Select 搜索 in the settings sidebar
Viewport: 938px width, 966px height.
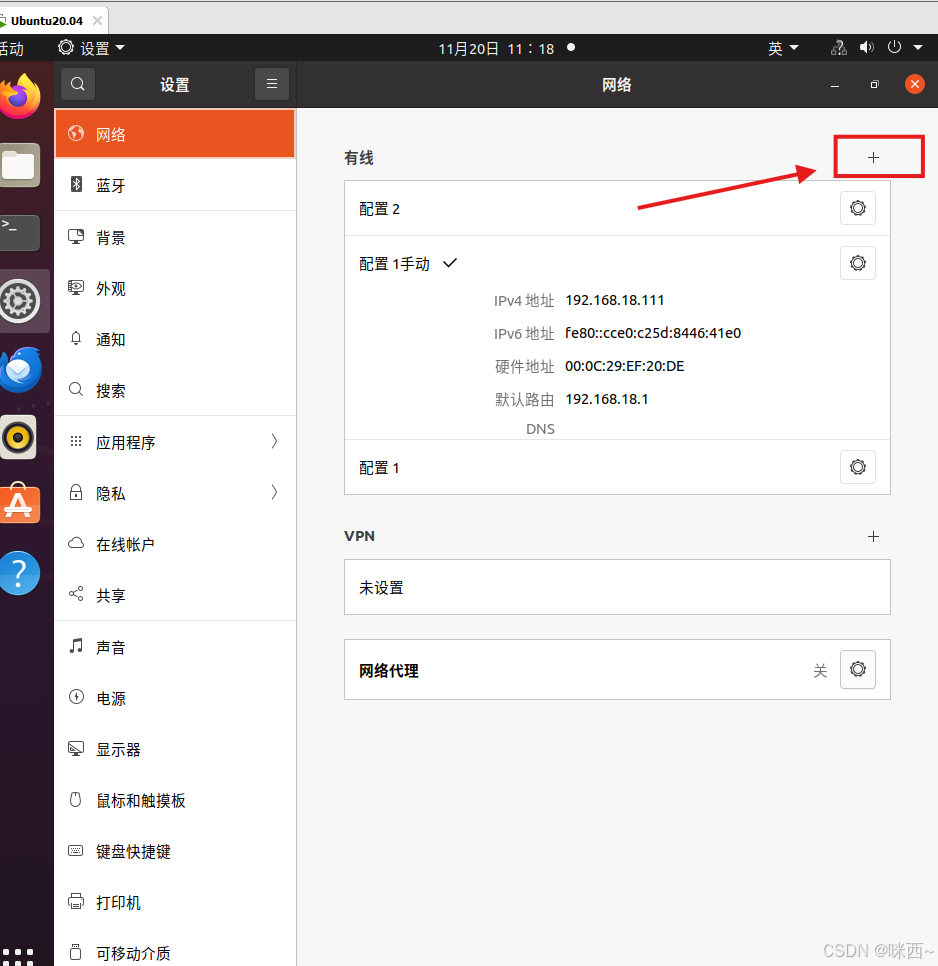click(175, 390)
